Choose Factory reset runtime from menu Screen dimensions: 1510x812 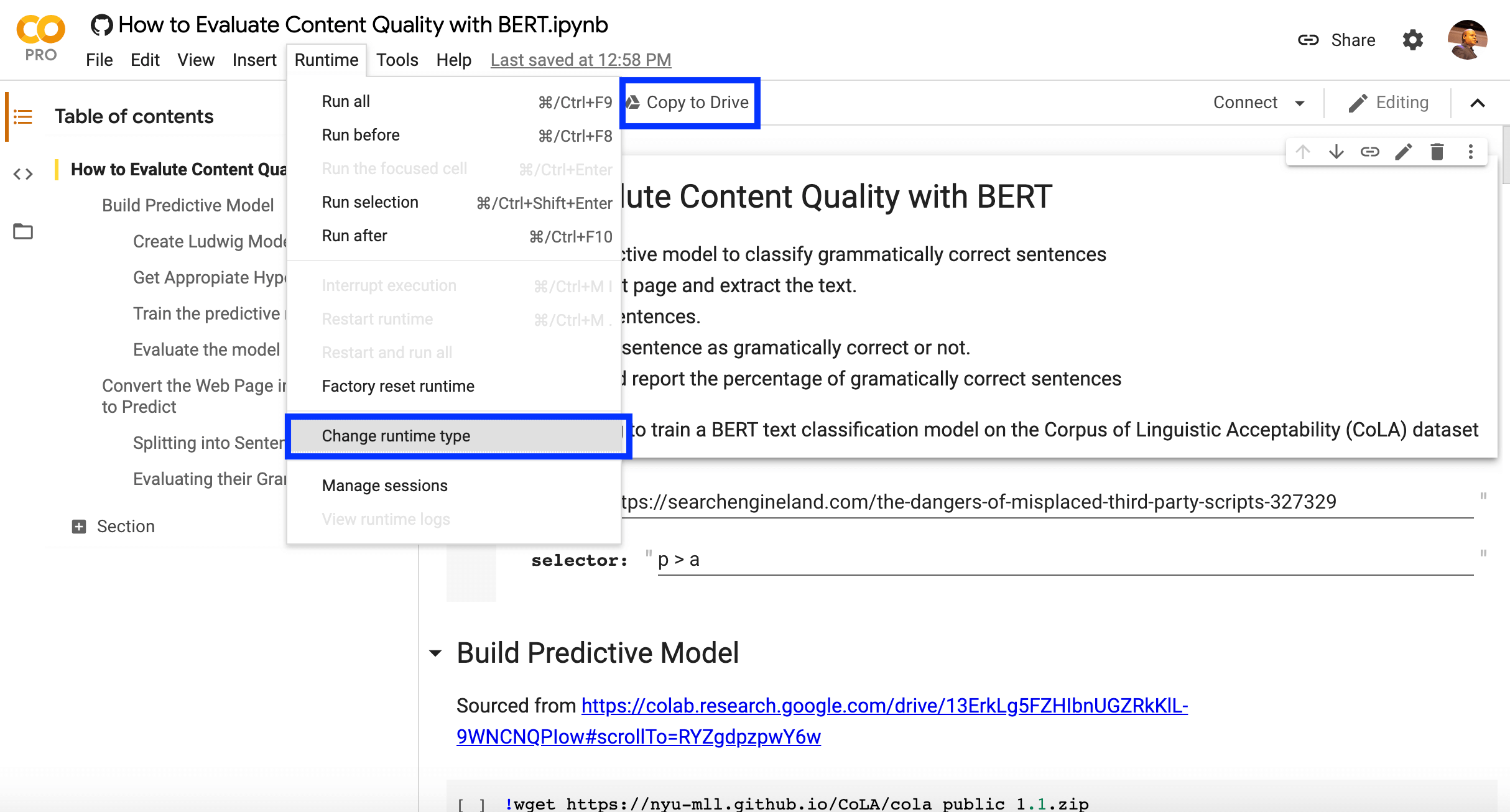click(398, 386)
